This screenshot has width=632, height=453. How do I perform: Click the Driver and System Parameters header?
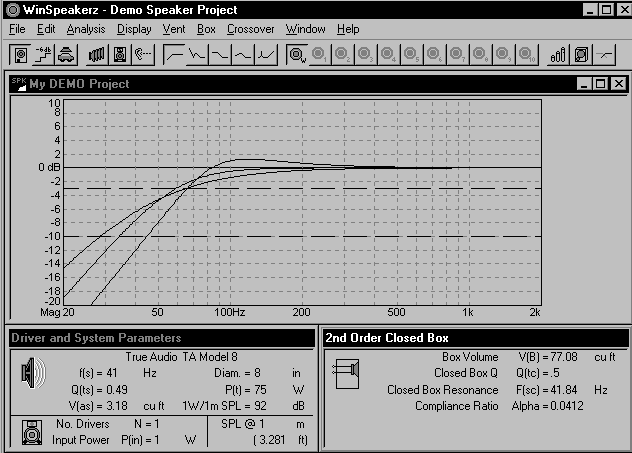[96, 338]
